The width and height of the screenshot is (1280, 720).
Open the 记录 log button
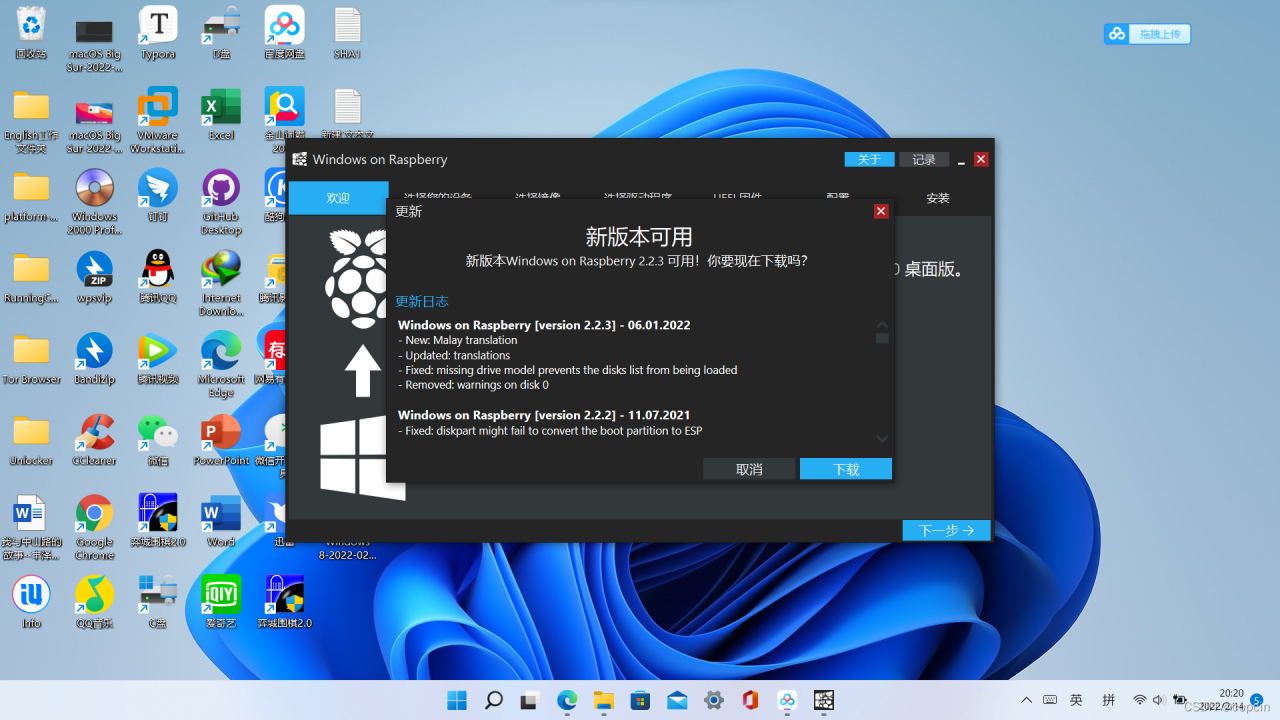tap(924, 159)
